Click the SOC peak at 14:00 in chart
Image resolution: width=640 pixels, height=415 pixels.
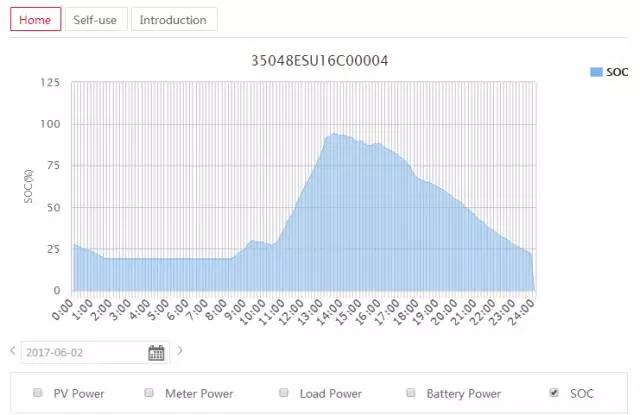tap(335, 135)
